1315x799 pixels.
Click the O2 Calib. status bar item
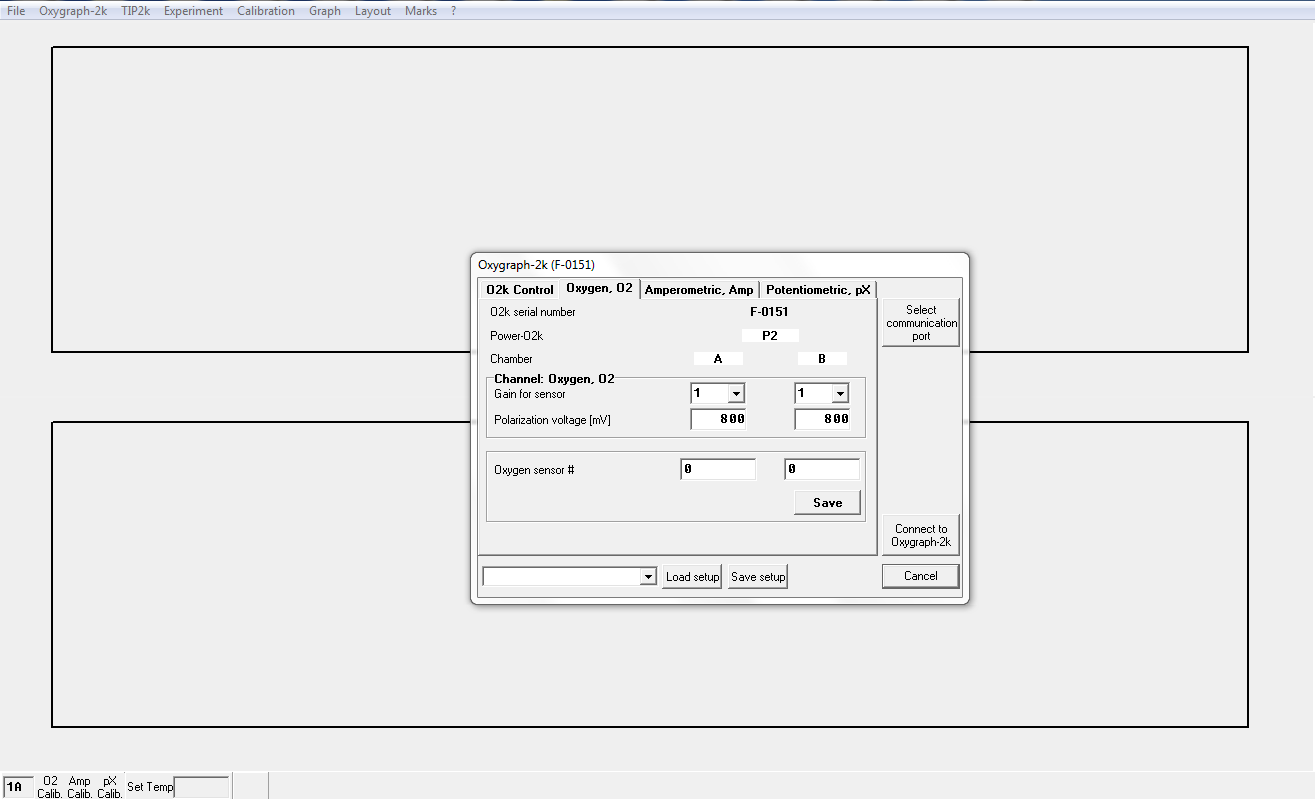point(50,787)
